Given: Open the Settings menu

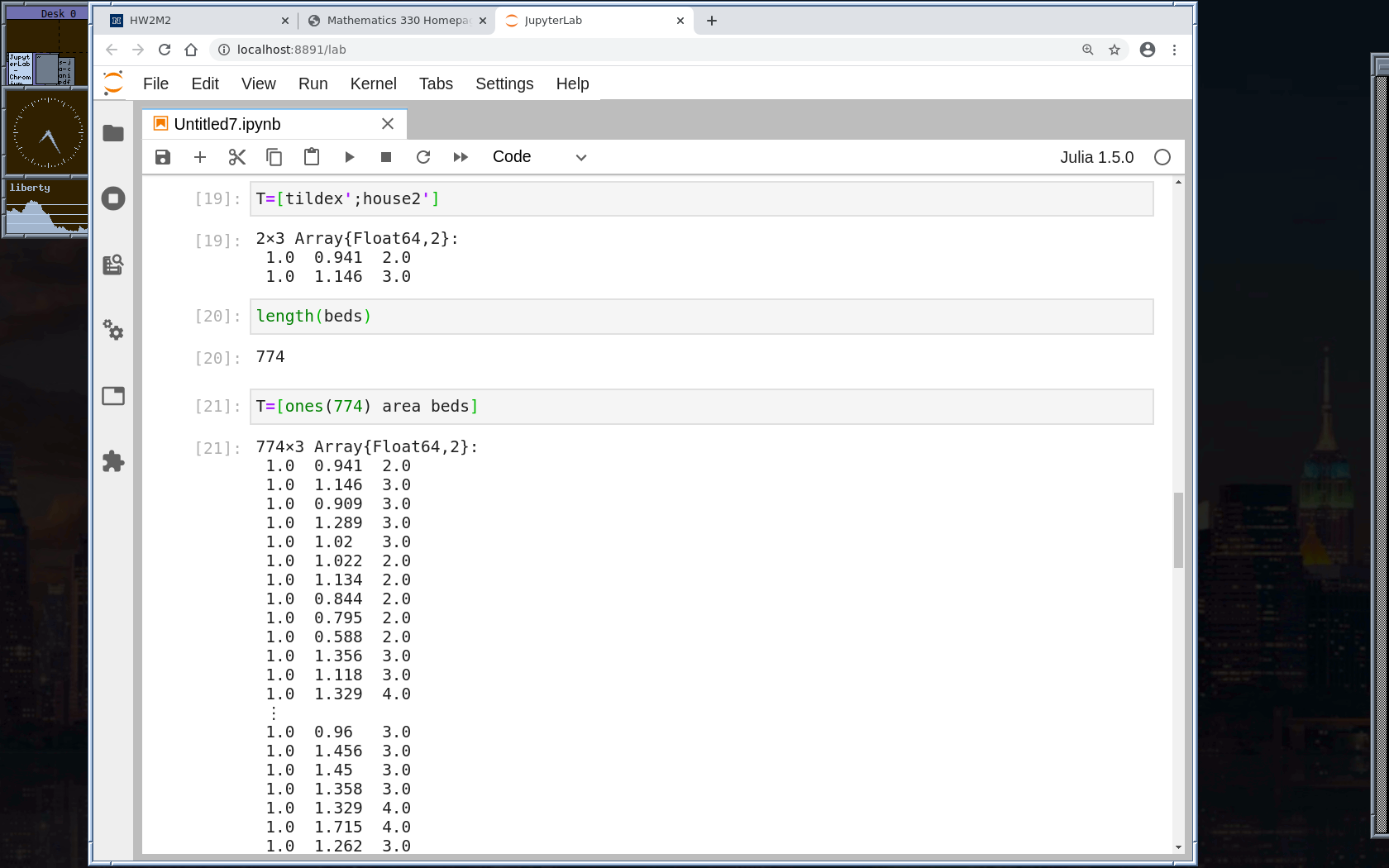Looking at the screenshot, I should click(504, 83).
